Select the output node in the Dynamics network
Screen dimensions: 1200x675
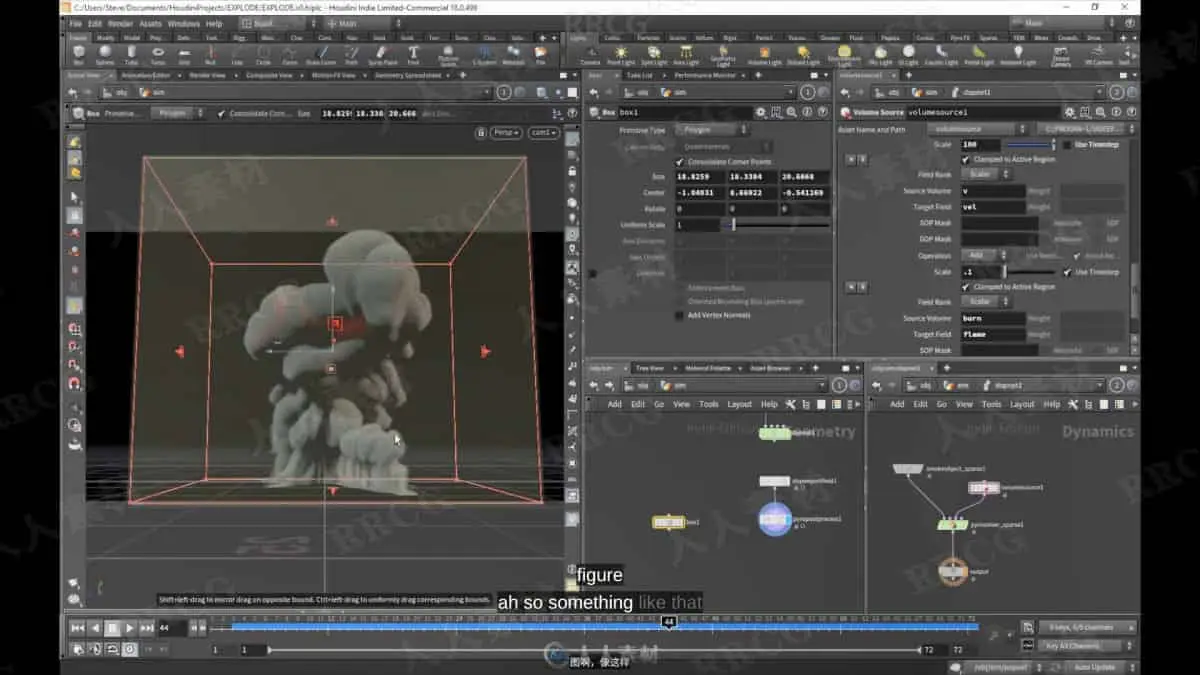[x=953, y=570]
